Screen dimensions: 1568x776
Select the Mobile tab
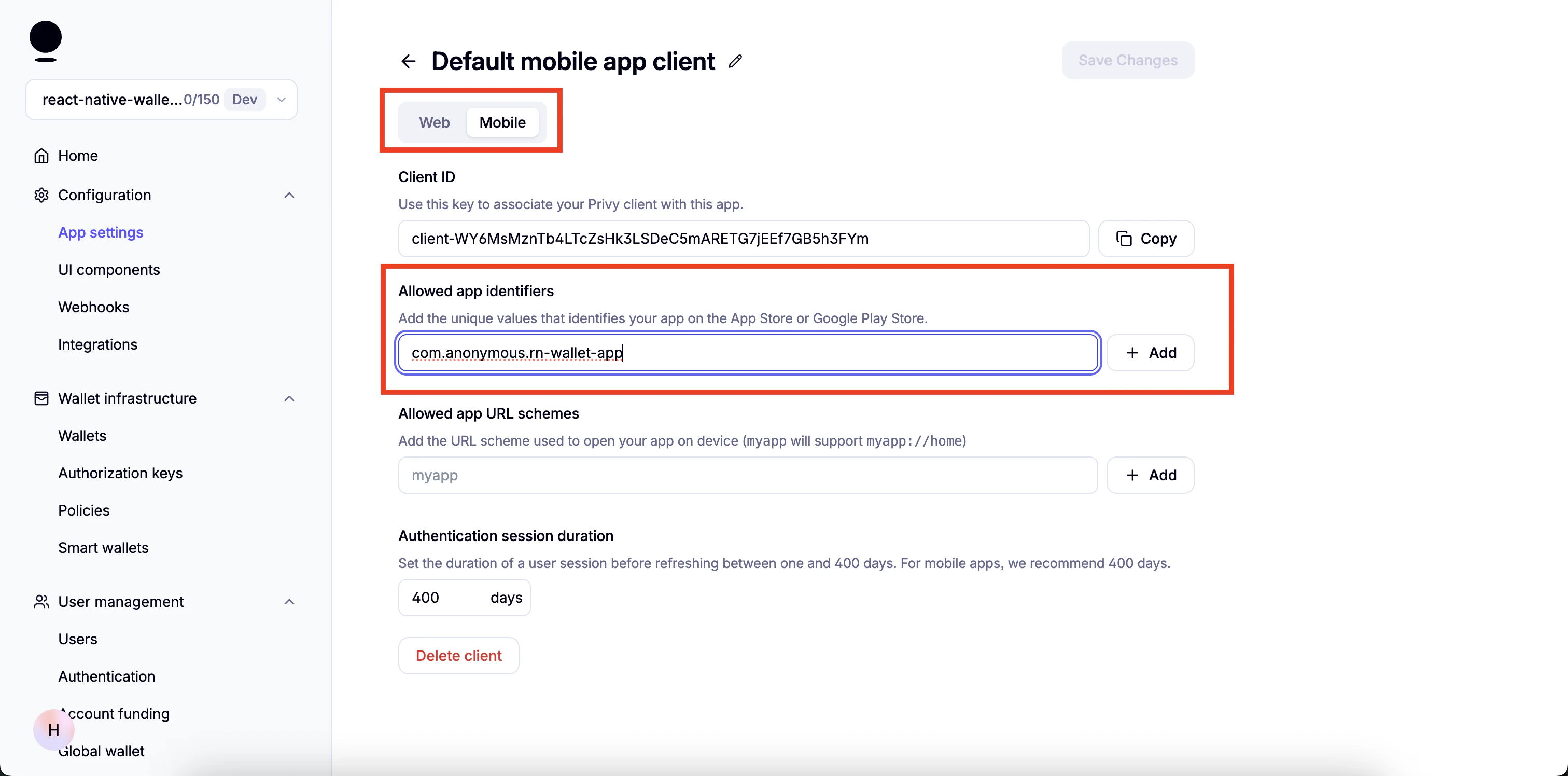(x=502, y=122)
